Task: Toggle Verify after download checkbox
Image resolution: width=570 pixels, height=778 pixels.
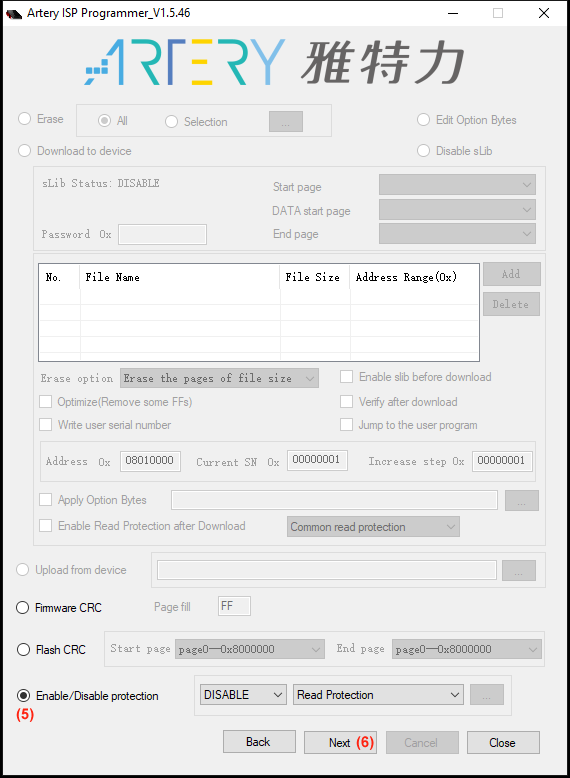Action: coord(346,401)
